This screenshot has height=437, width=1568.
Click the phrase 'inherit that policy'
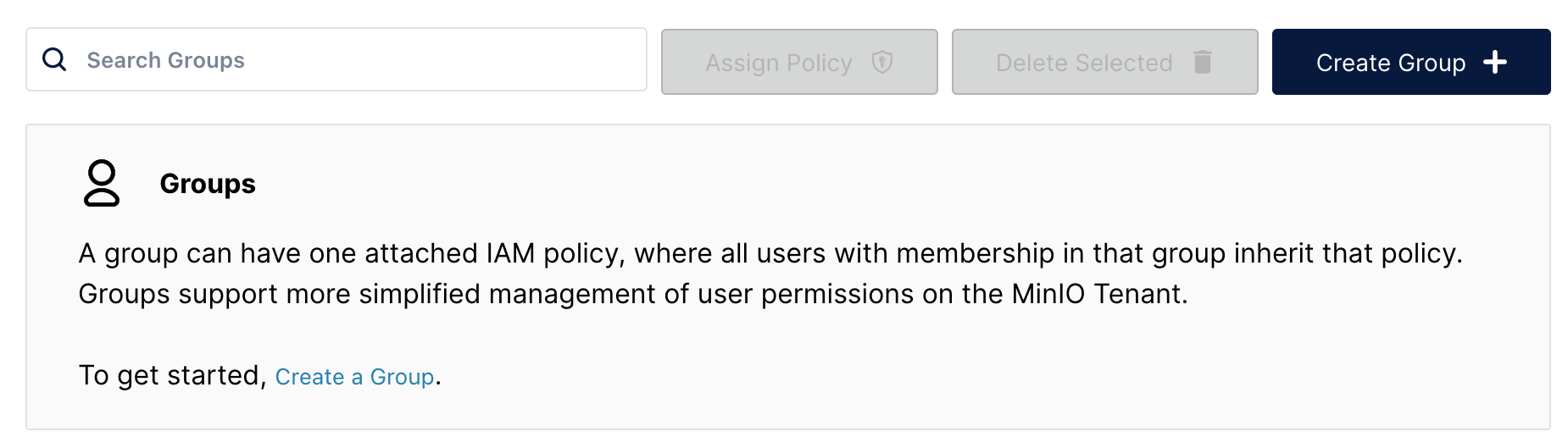point(1347,253)
